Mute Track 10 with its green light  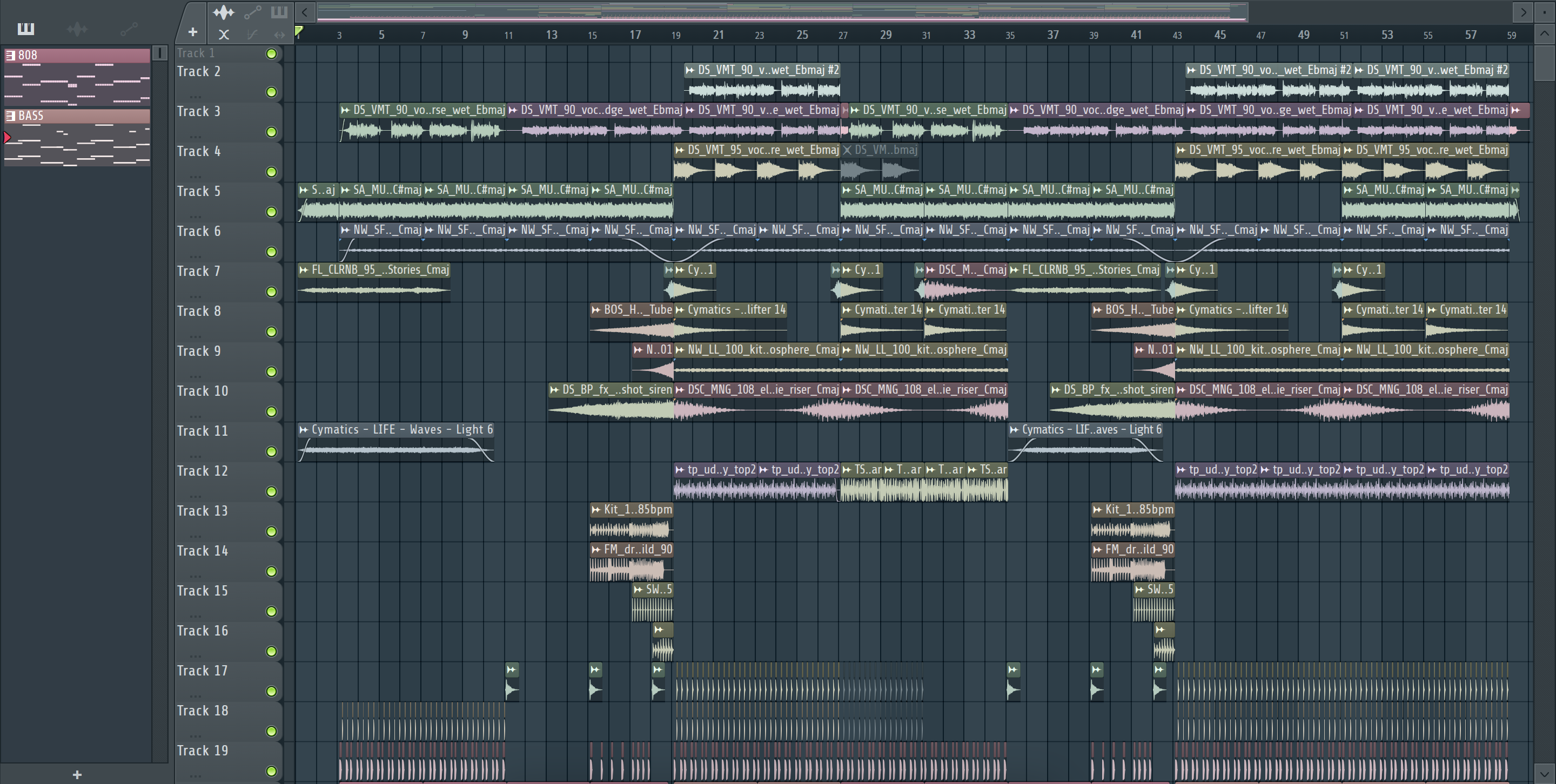[x=272, y=411]
